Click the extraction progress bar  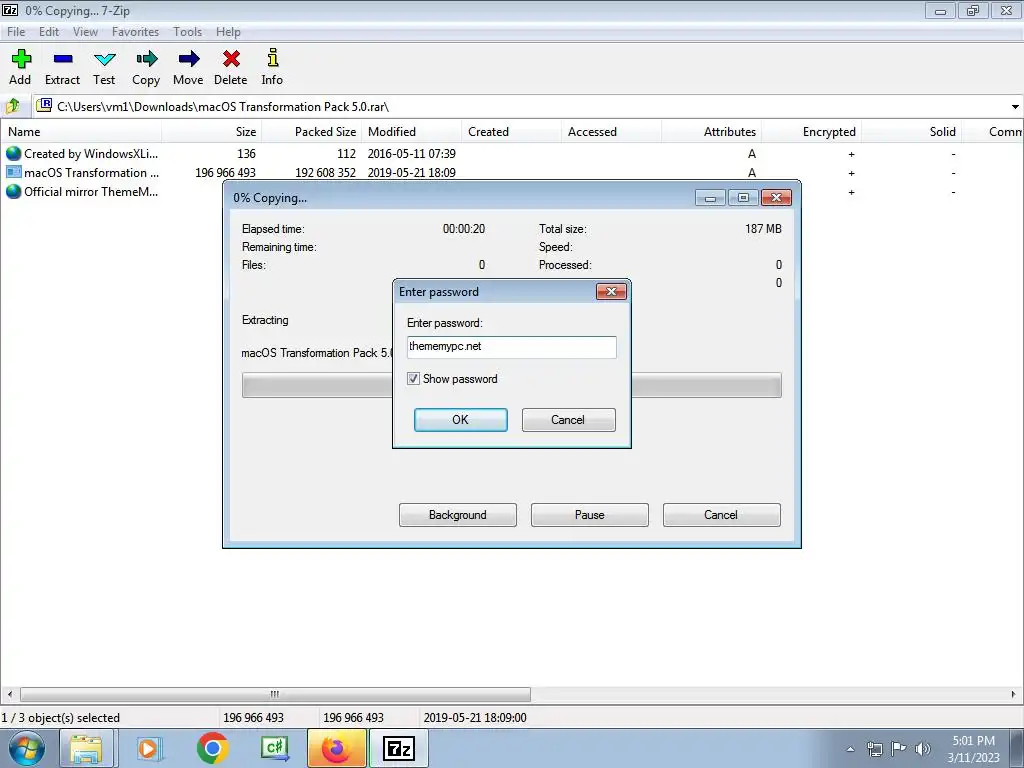click(511, 385)
